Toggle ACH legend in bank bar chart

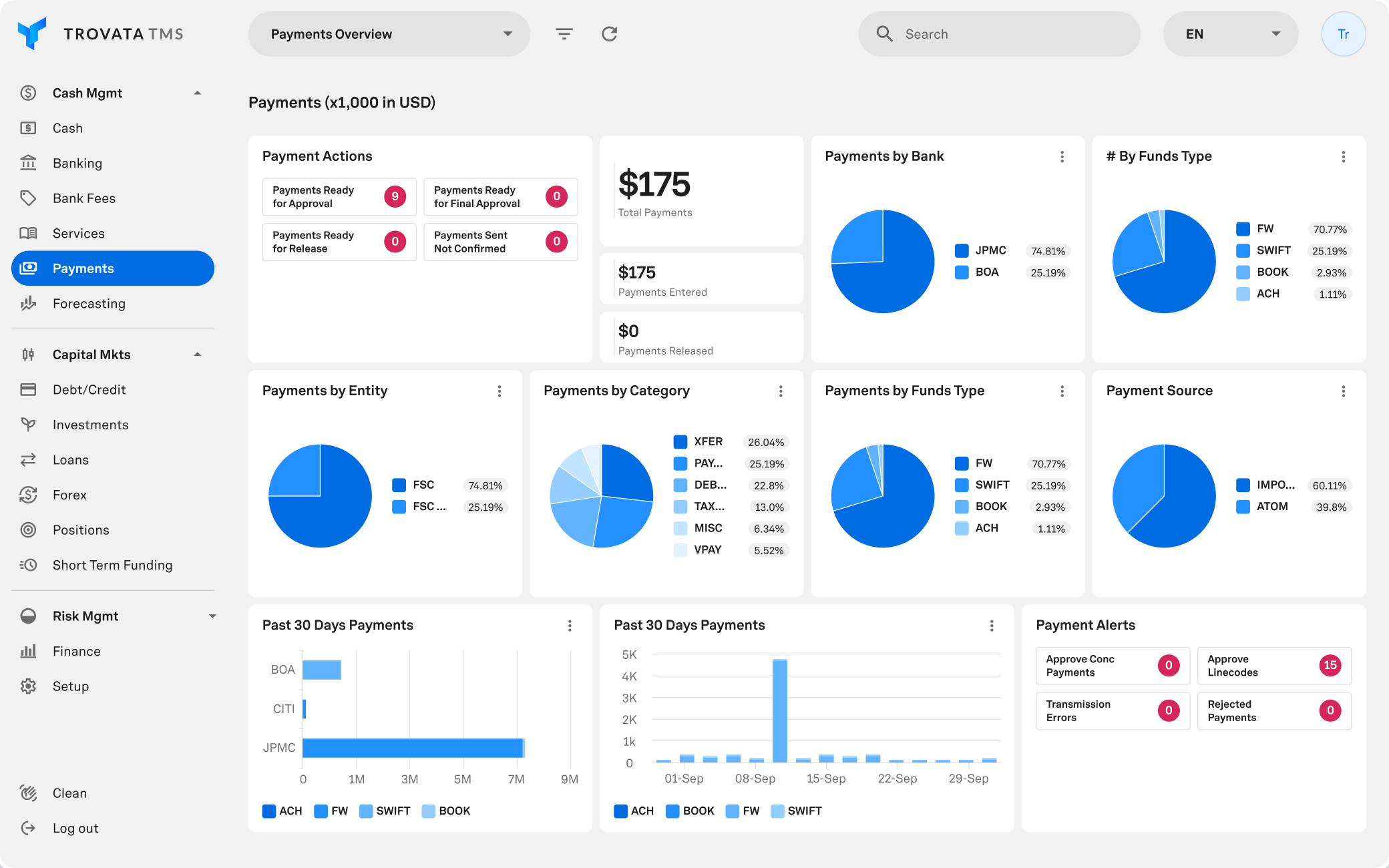tap(282, 811)
